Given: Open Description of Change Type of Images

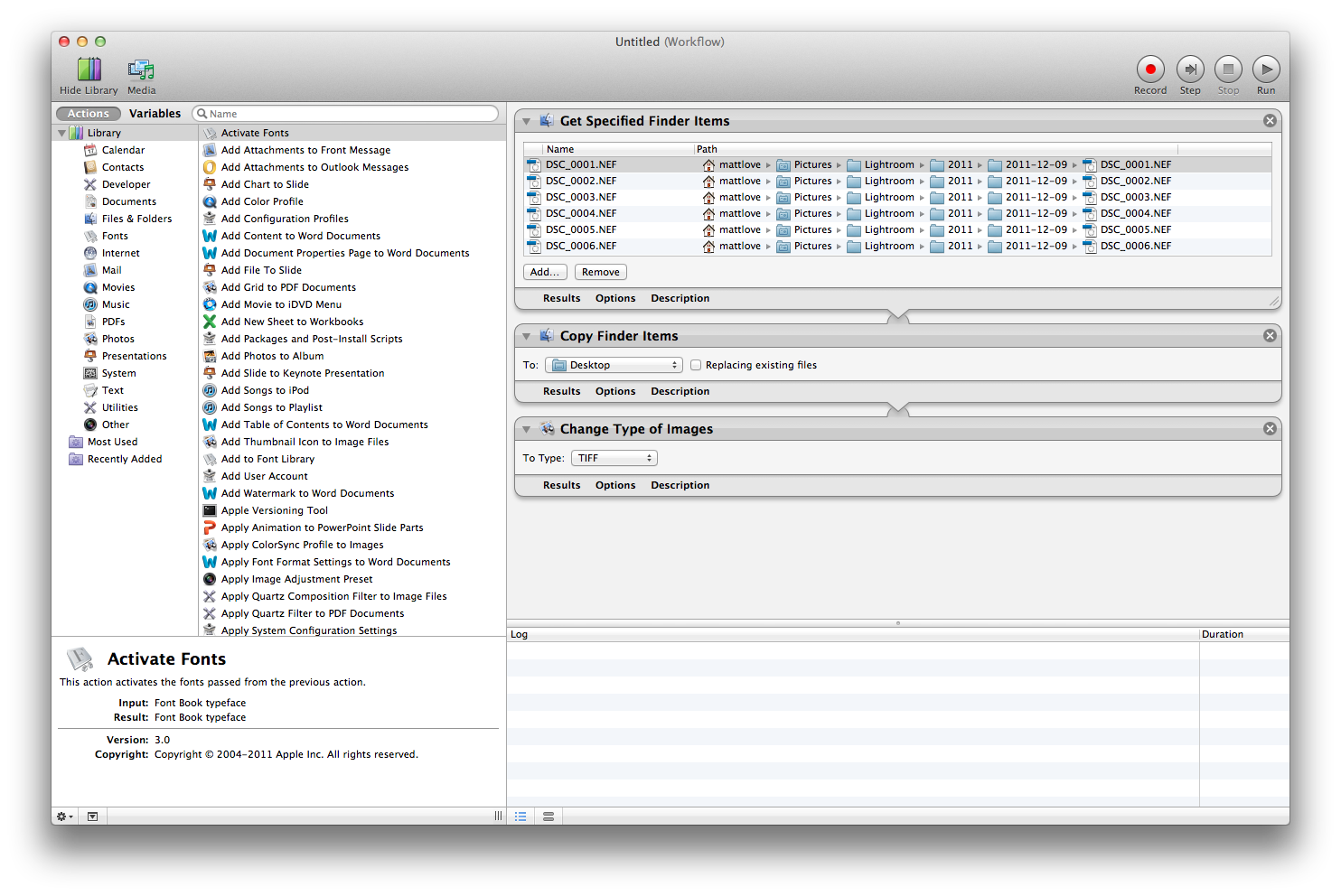Looking at the screenshot, I should coord(680,485).
